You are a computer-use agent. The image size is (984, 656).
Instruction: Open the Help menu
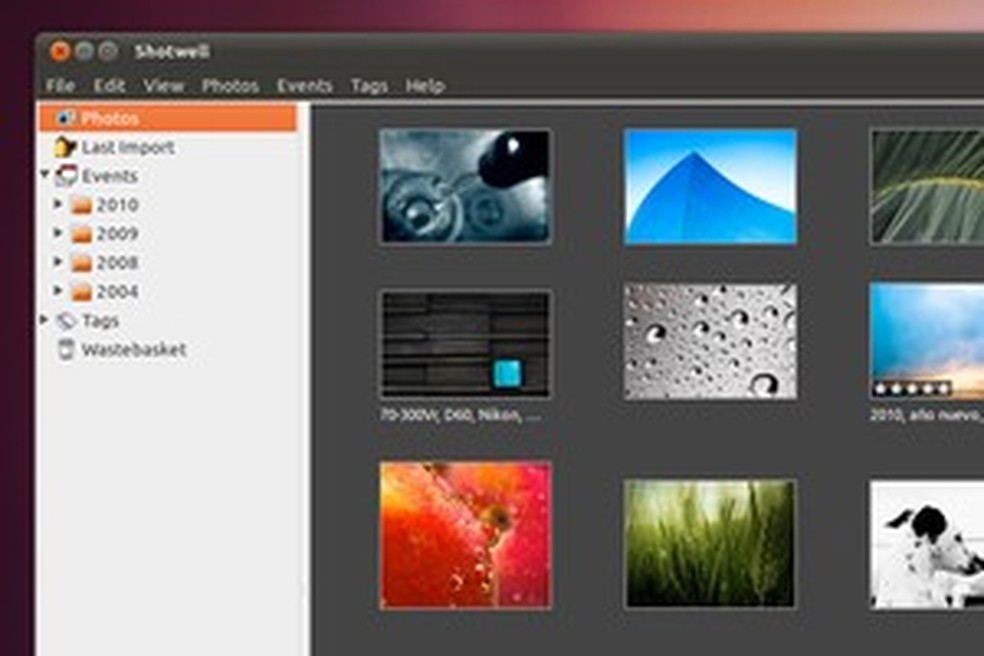[426, 86]
